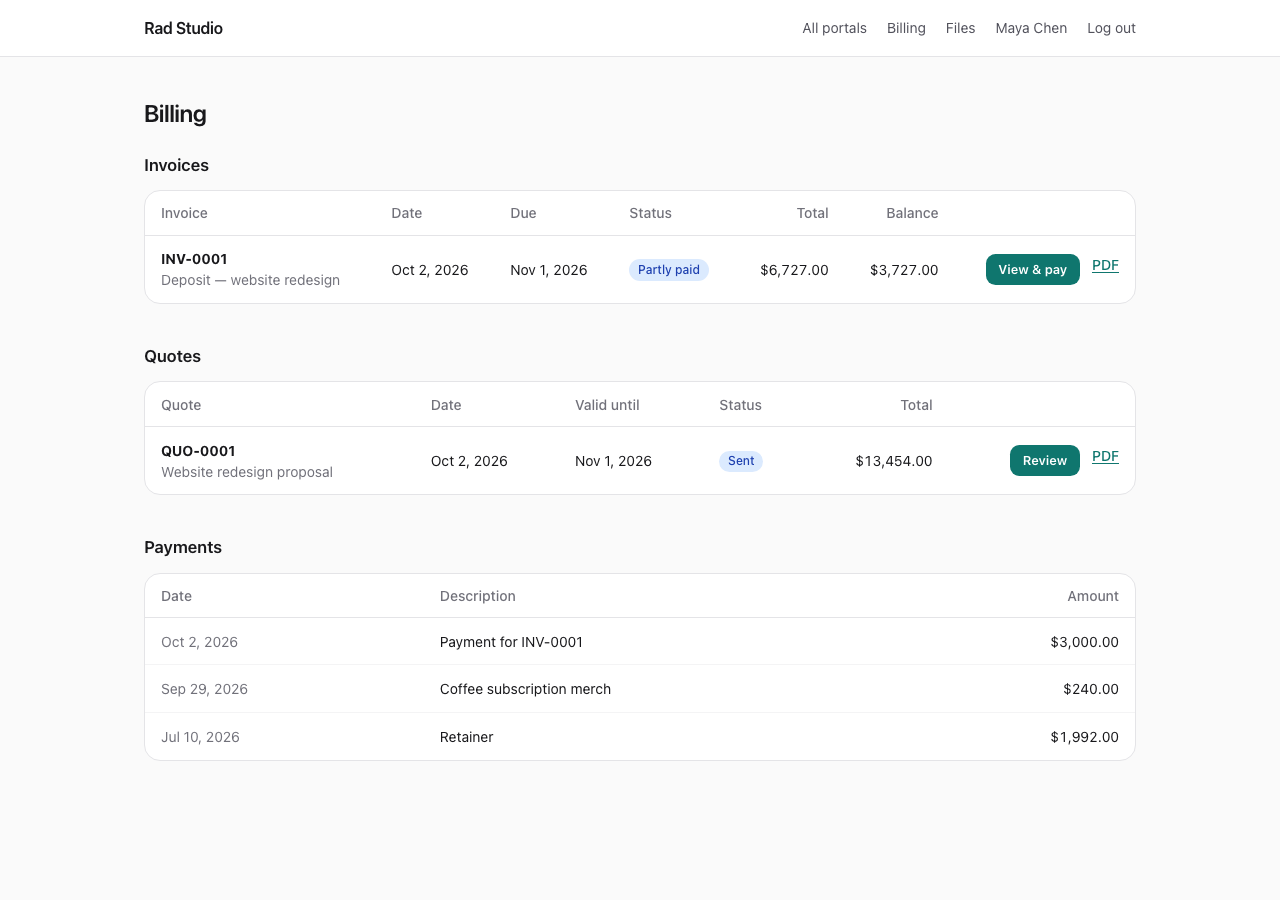1280x900 pixels.
Task: Click the Coffee subscription merch payment row
Action: pos(640,689)
